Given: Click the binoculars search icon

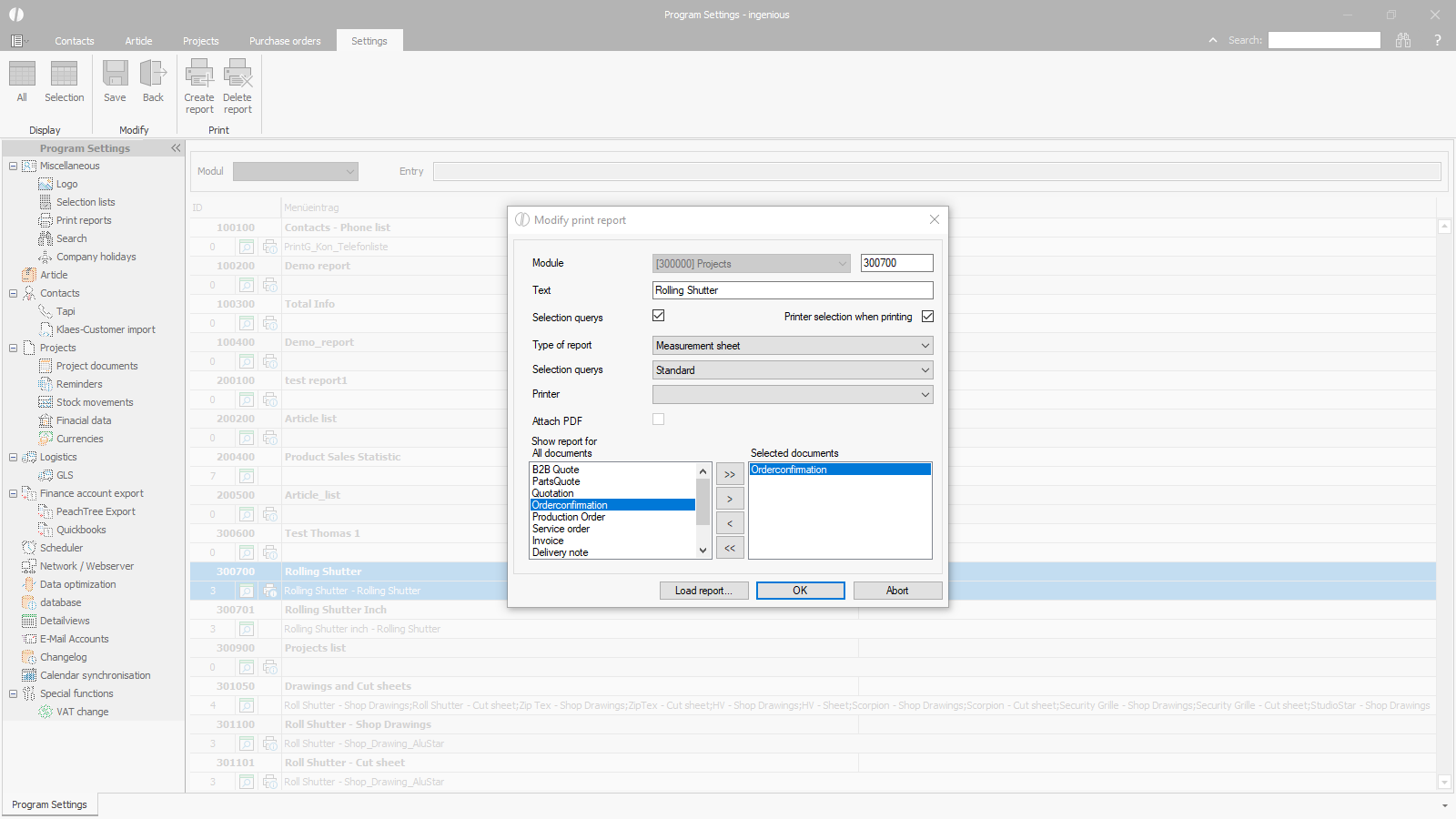Looking at the screenshot, I should [1403, 40].
